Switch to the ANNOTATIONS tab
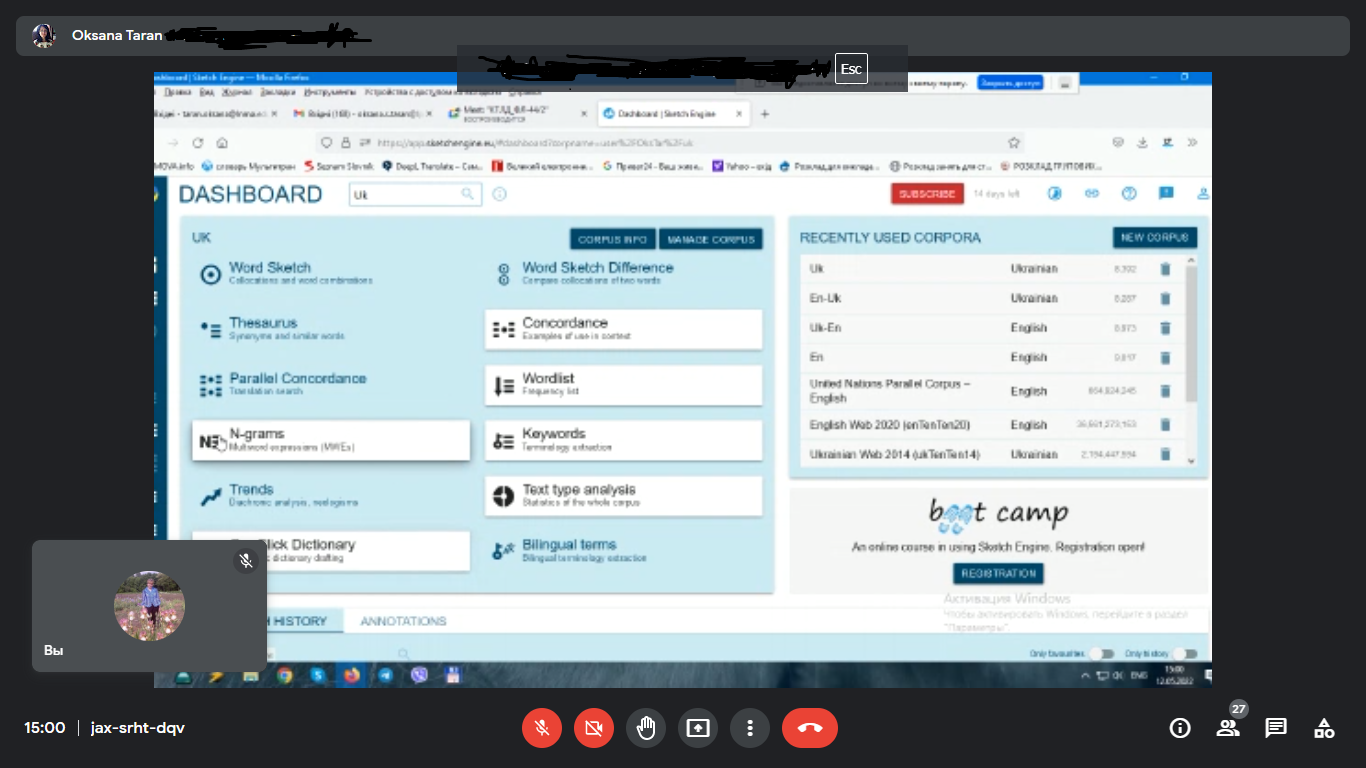The height and width of the screenshot is (768, 1366). 403,621
